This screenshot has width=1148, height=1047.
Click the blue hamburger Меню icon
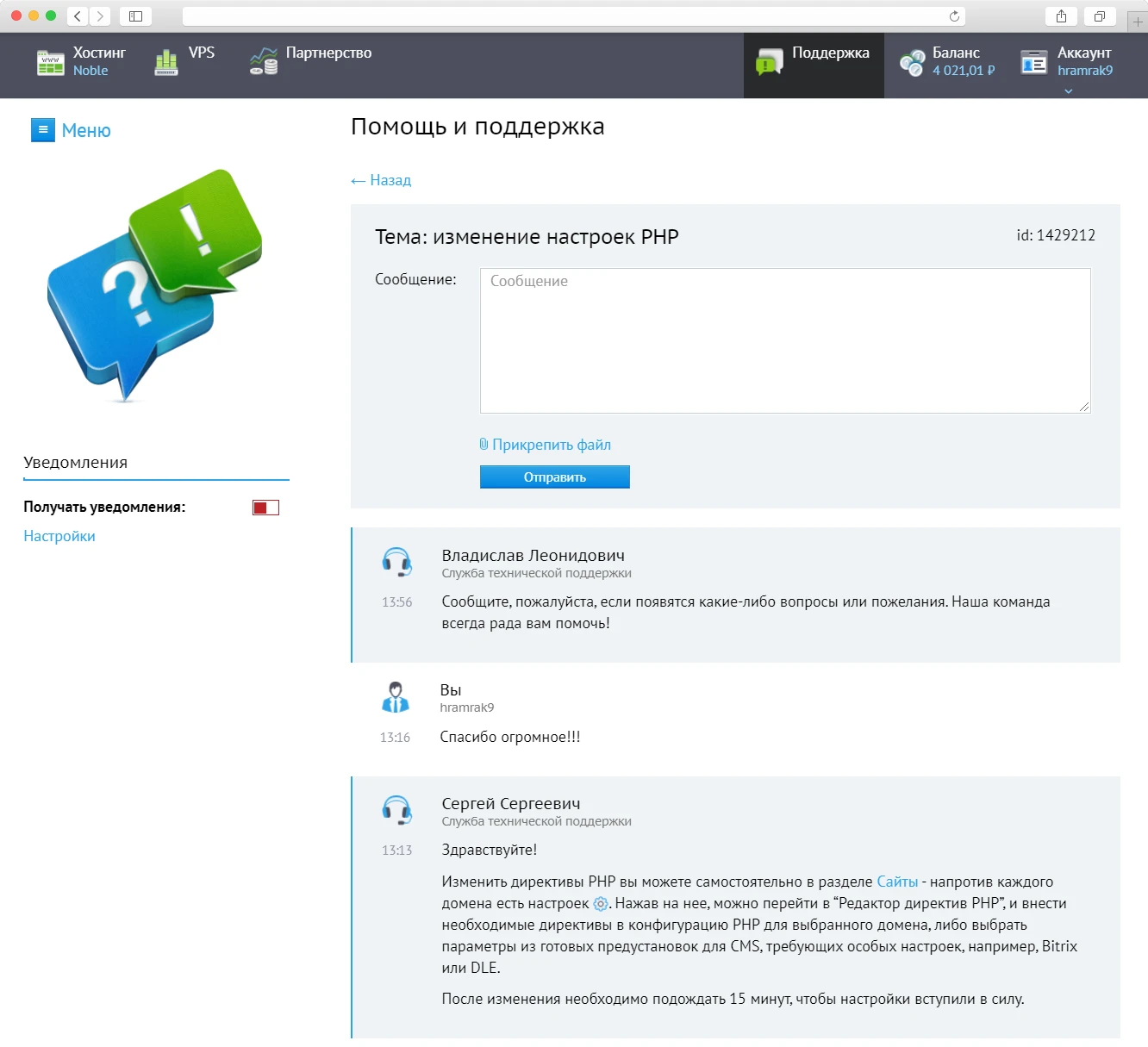[x=43, y=130]
